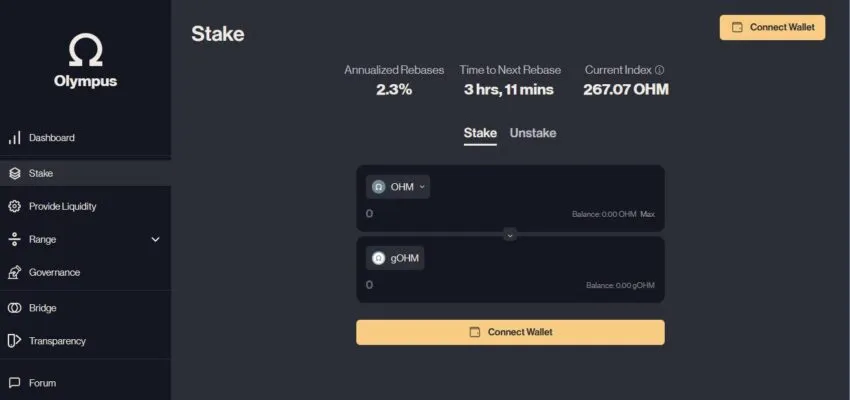Click the info icon beside Current Index
The image size is (850, 400).
[x=660, y=70]
